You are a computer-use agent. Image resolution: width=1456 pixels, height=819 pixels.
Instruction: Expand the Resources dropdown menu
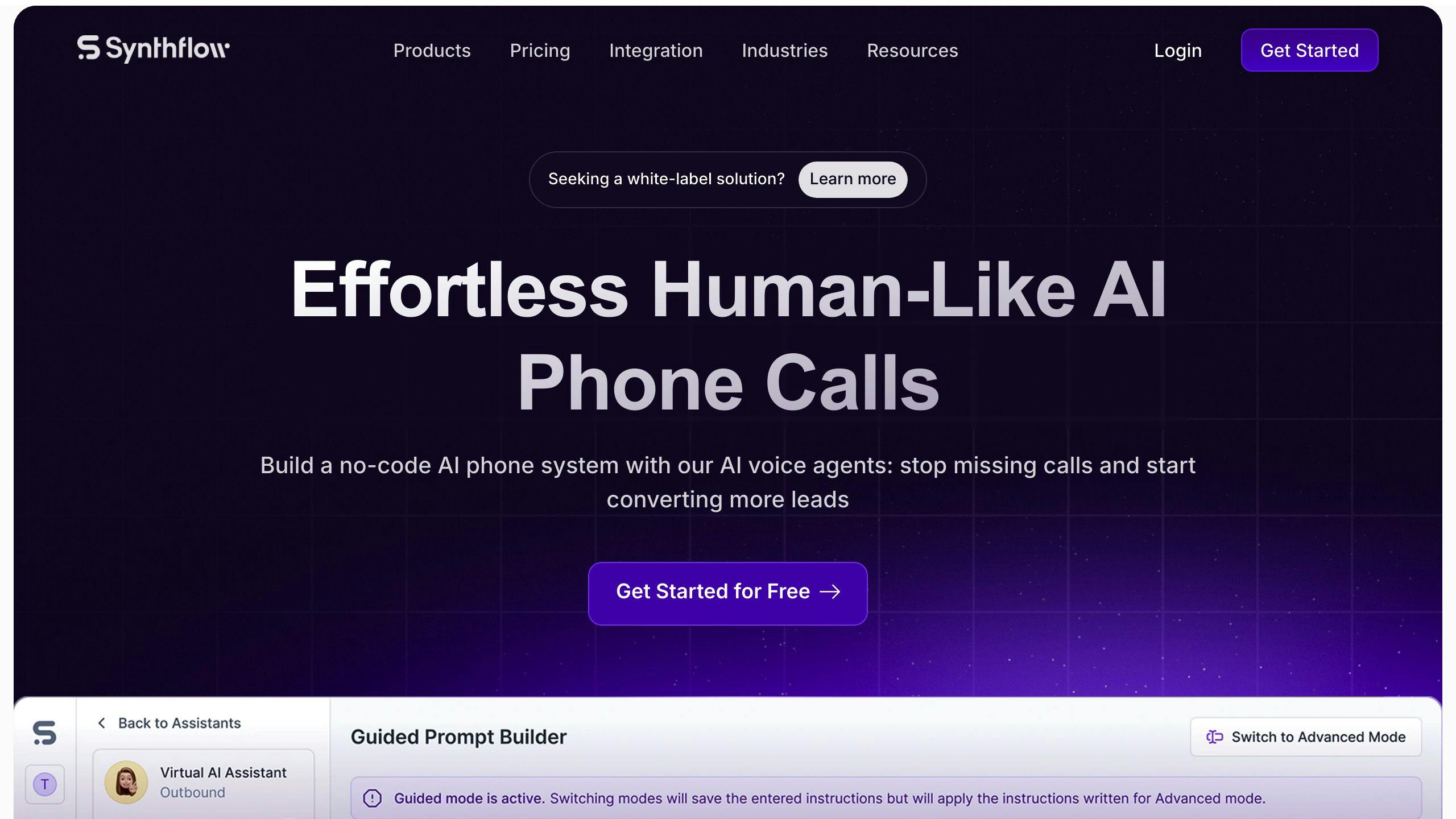click(912, 50)
